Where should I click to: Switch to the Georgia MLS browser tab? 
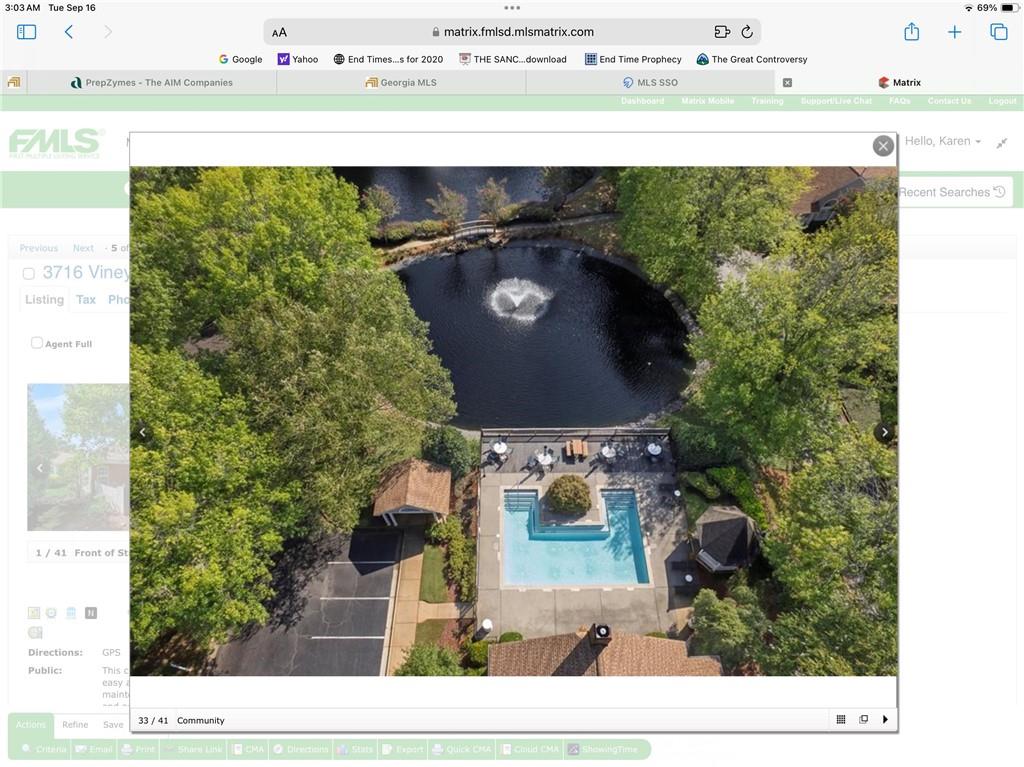[x=401, y=83]
